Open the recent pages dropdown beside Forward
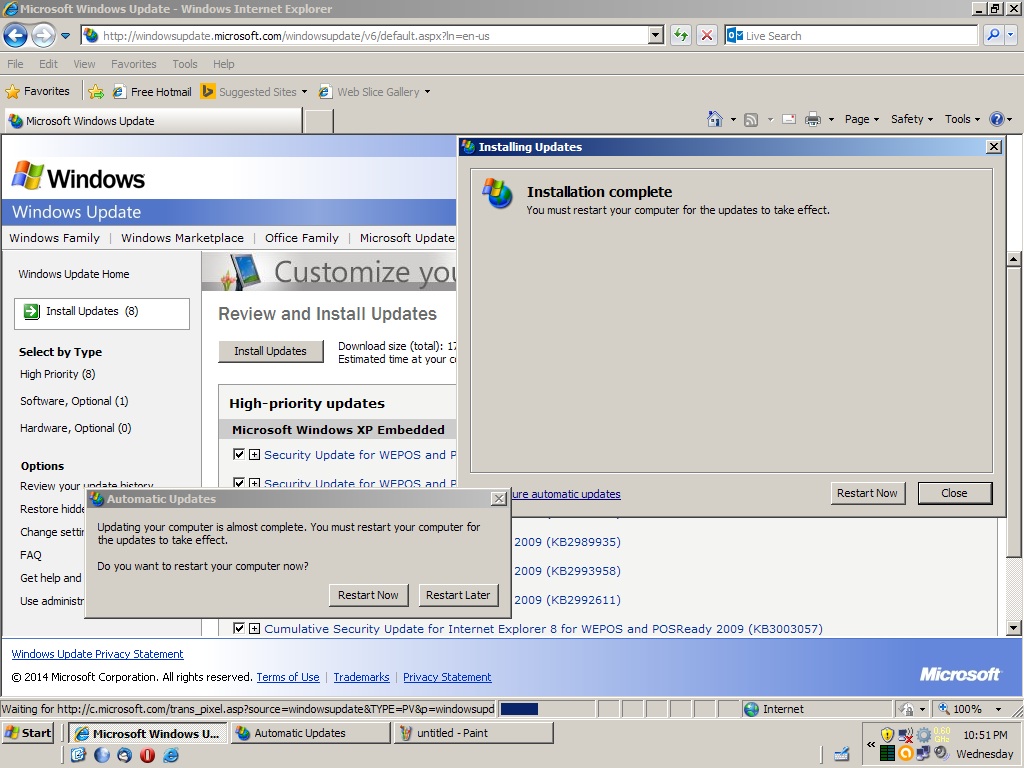The height and width of the screenshot is (768, 1024). [x=65, y=36]
